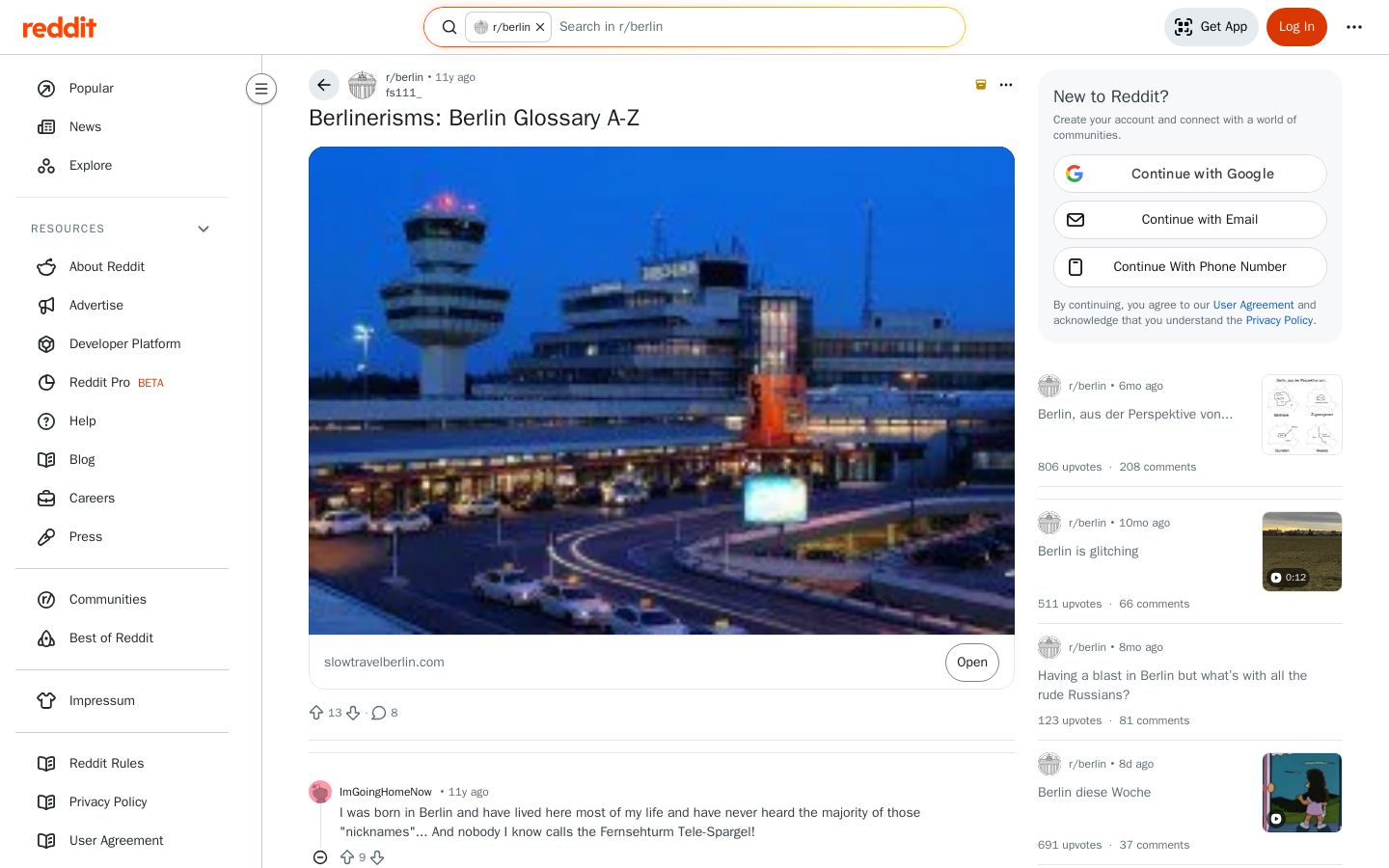Go back using the arrow button
Viewport: 1389px width, 868px height.
[324, 85]
